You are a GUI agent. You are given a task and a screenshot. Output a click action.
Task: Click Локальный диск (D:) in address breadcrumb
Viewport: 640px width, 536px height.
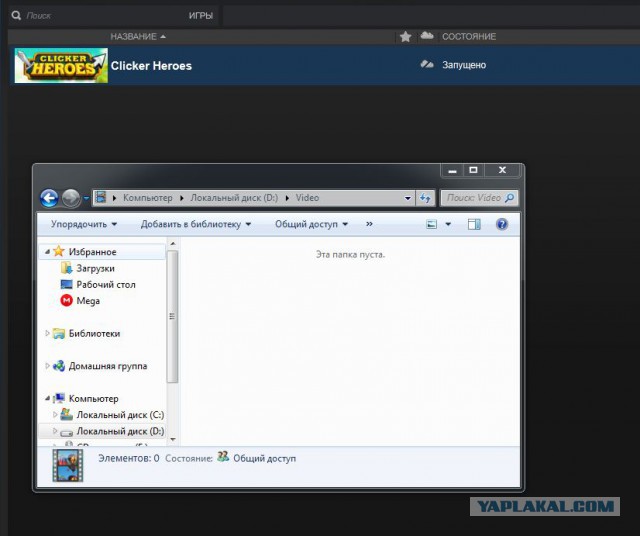pos(234,198)
